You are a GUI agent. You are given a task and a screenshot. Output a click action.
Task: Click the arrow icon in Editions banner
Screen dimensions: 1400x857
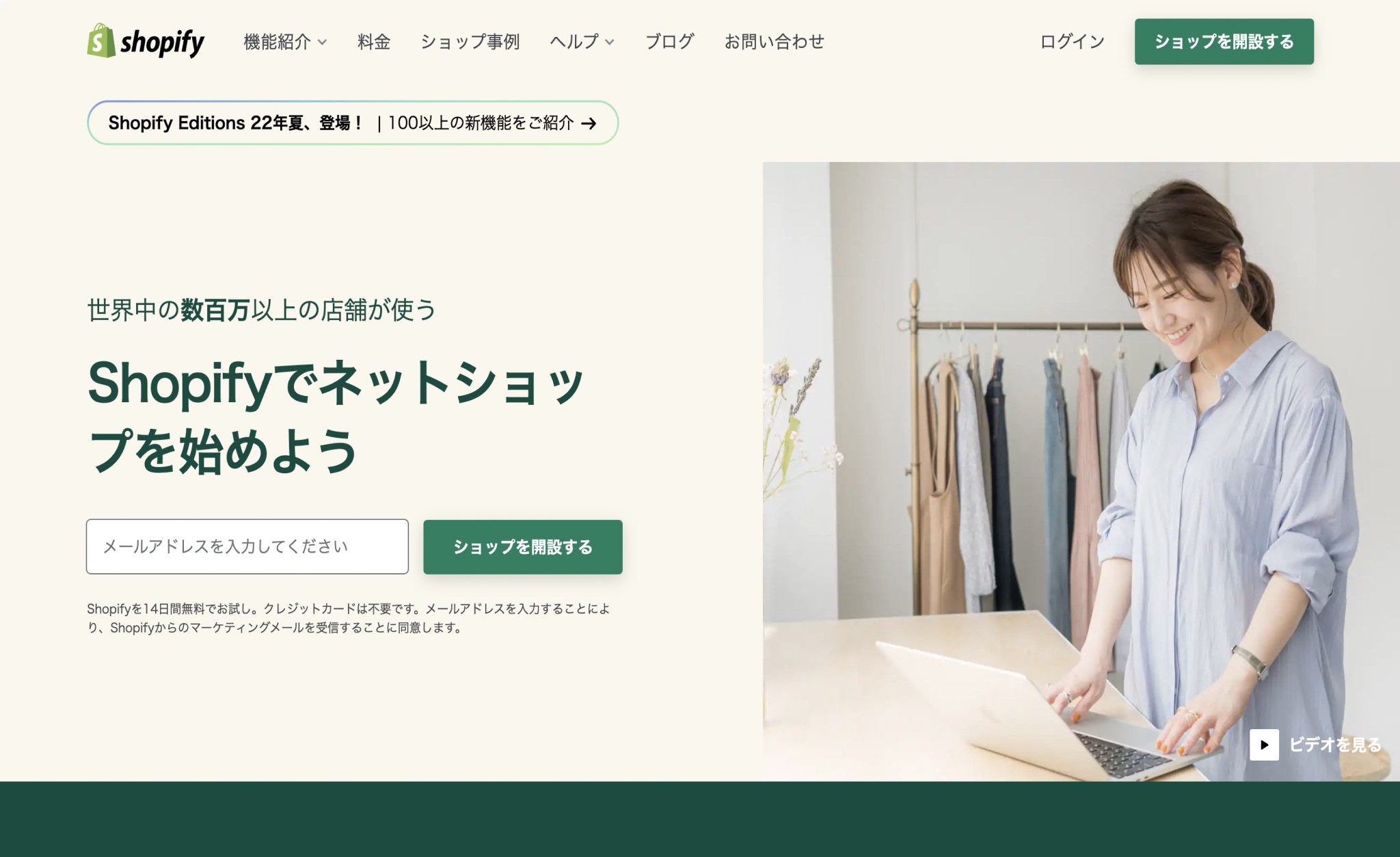point(589,123)
